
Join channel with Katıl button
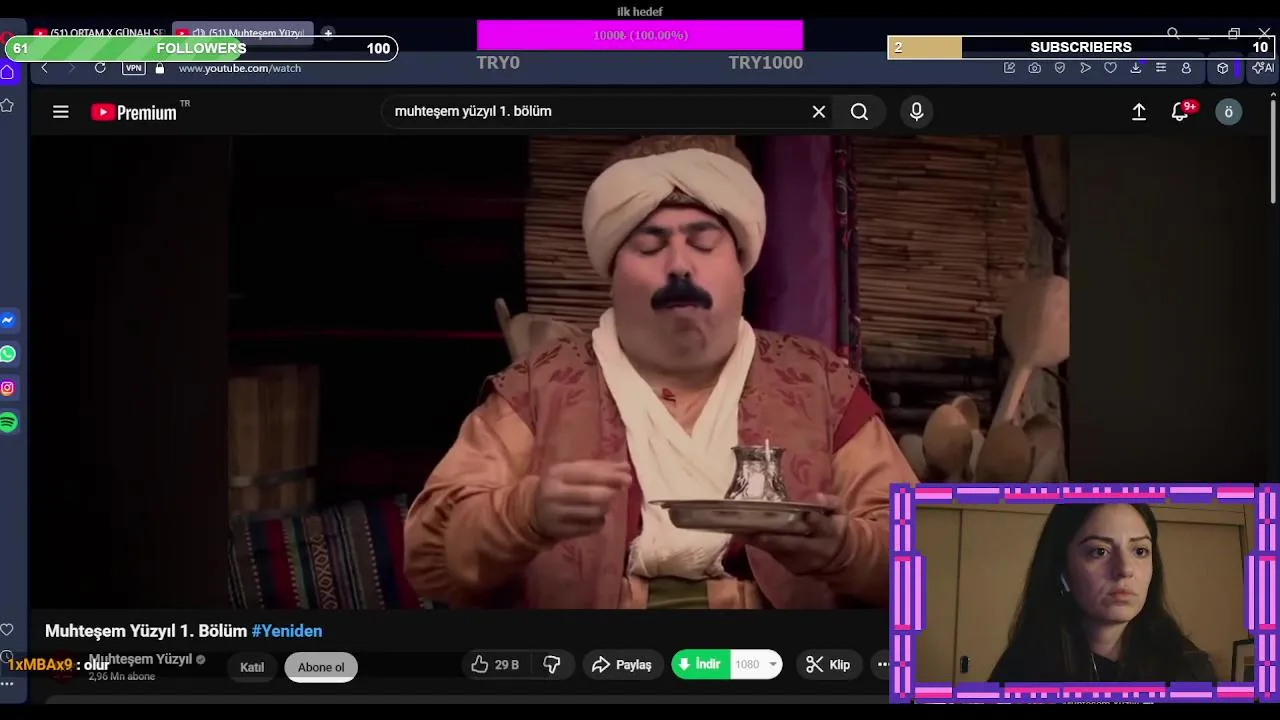click(x=252, y=667)
